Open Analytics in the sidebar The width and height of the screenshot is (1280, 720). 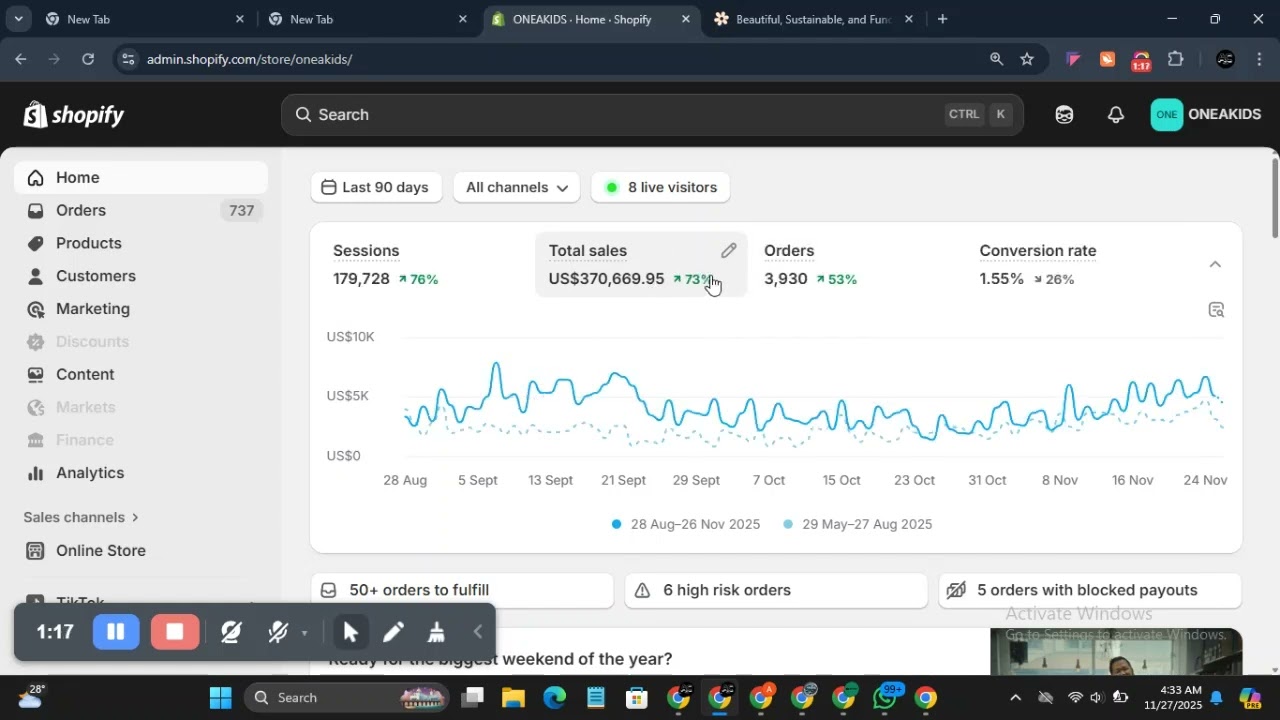(x=140, y=473)
